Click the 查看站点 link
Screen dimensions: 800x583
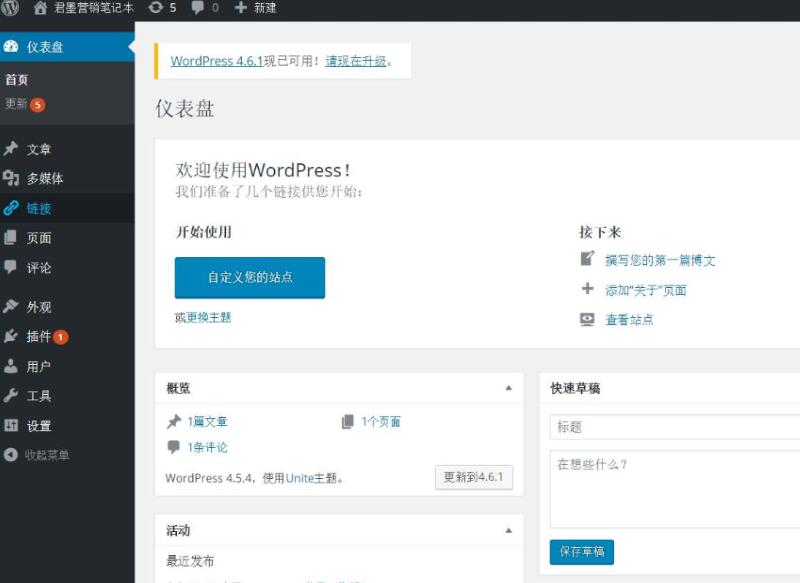point(629,320)
